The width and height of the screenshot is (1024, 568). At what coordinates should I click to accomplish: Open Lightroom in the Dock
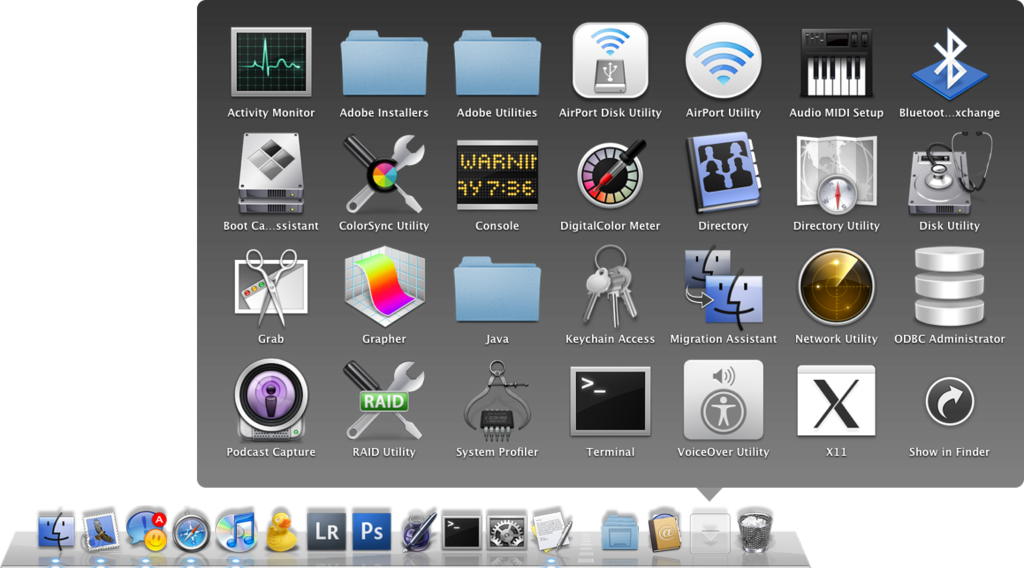(x=327, y=531)
